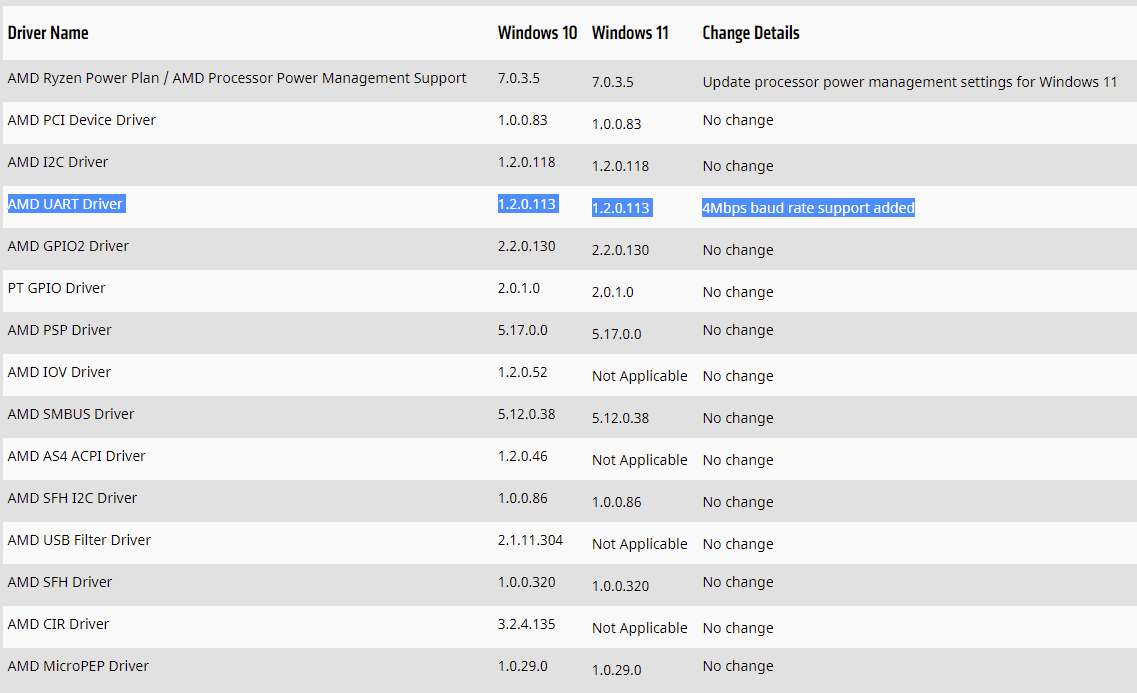Click Update processor power management settings text
1137x693 pixels.
[x=909, y=82]
